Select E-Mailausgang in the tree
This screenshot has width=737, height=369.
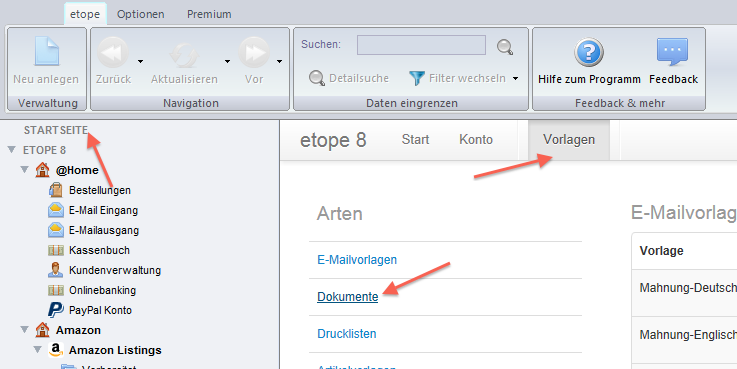[x=104, y=230]
